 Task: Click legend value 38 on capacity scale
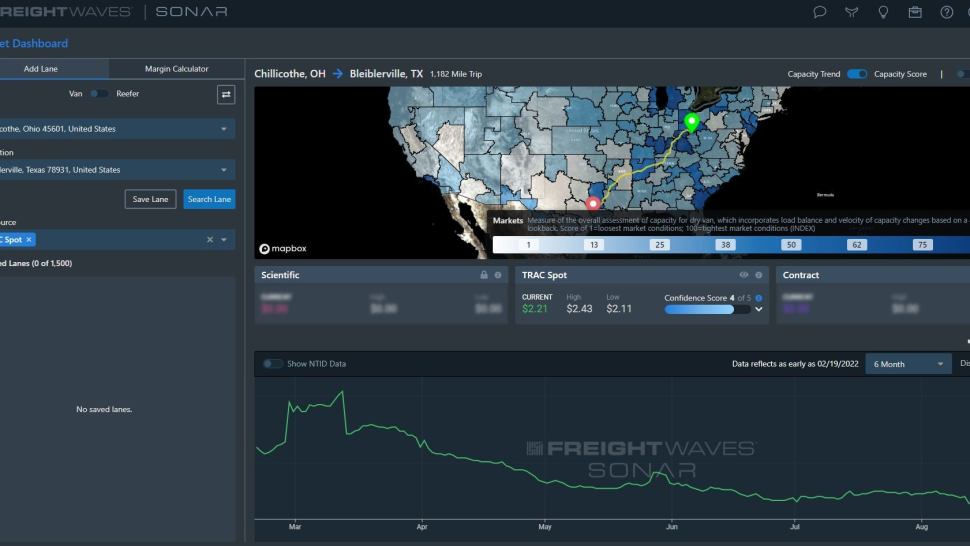[x=726, y=245]
